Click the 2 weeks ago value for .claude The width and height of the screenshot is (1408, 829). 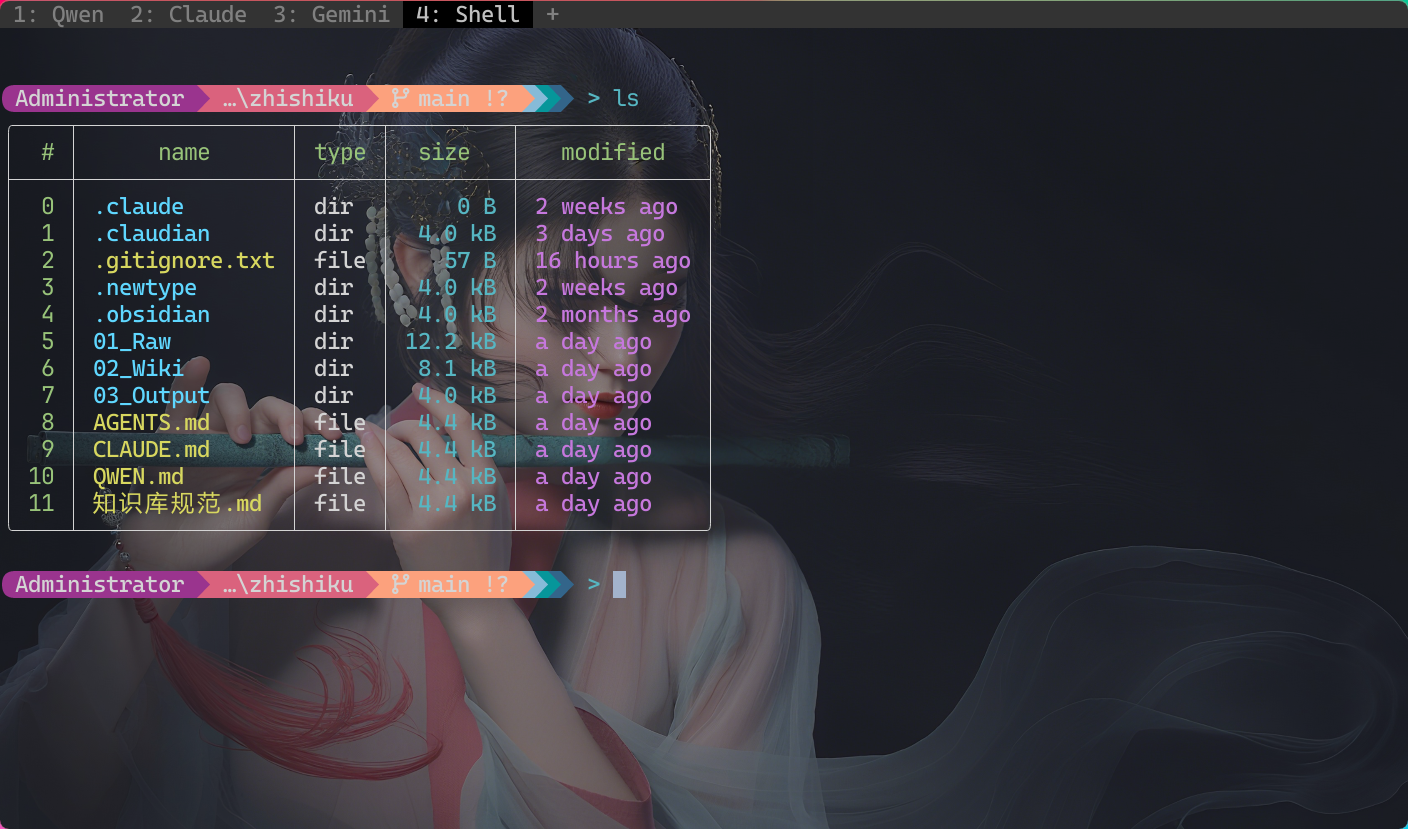(607, 207)
